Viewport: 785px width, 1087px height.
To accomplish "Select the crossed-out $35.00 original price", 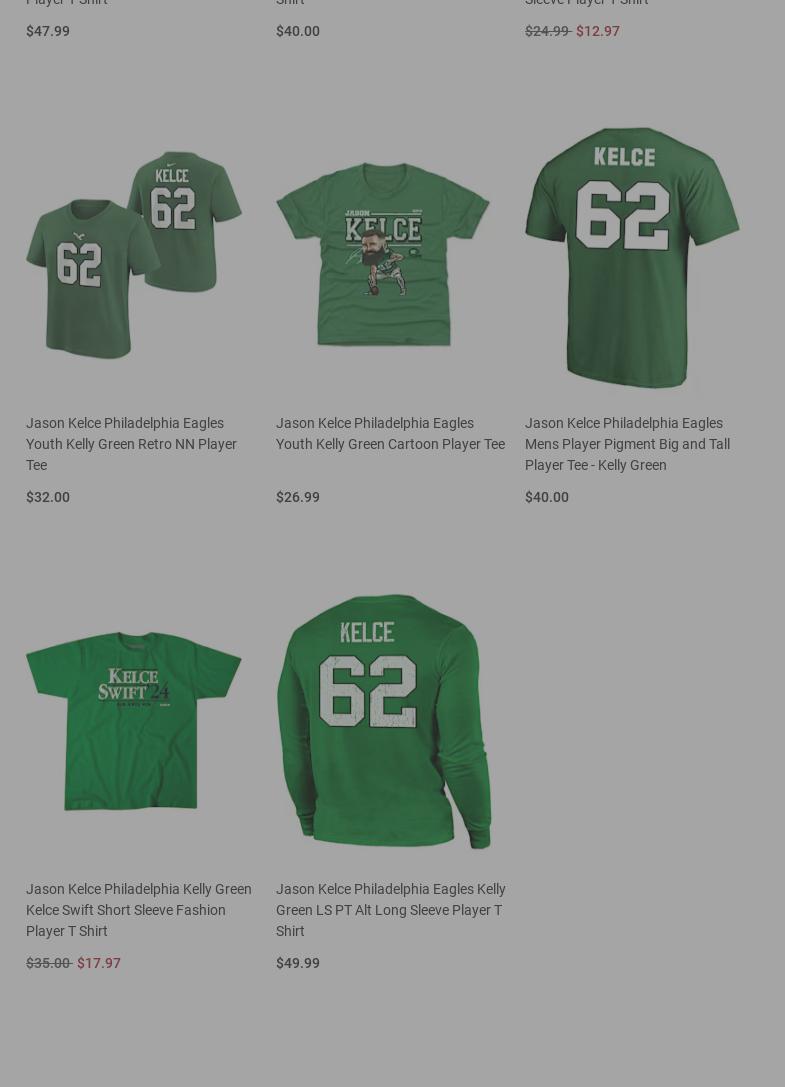I will [49, 963].
